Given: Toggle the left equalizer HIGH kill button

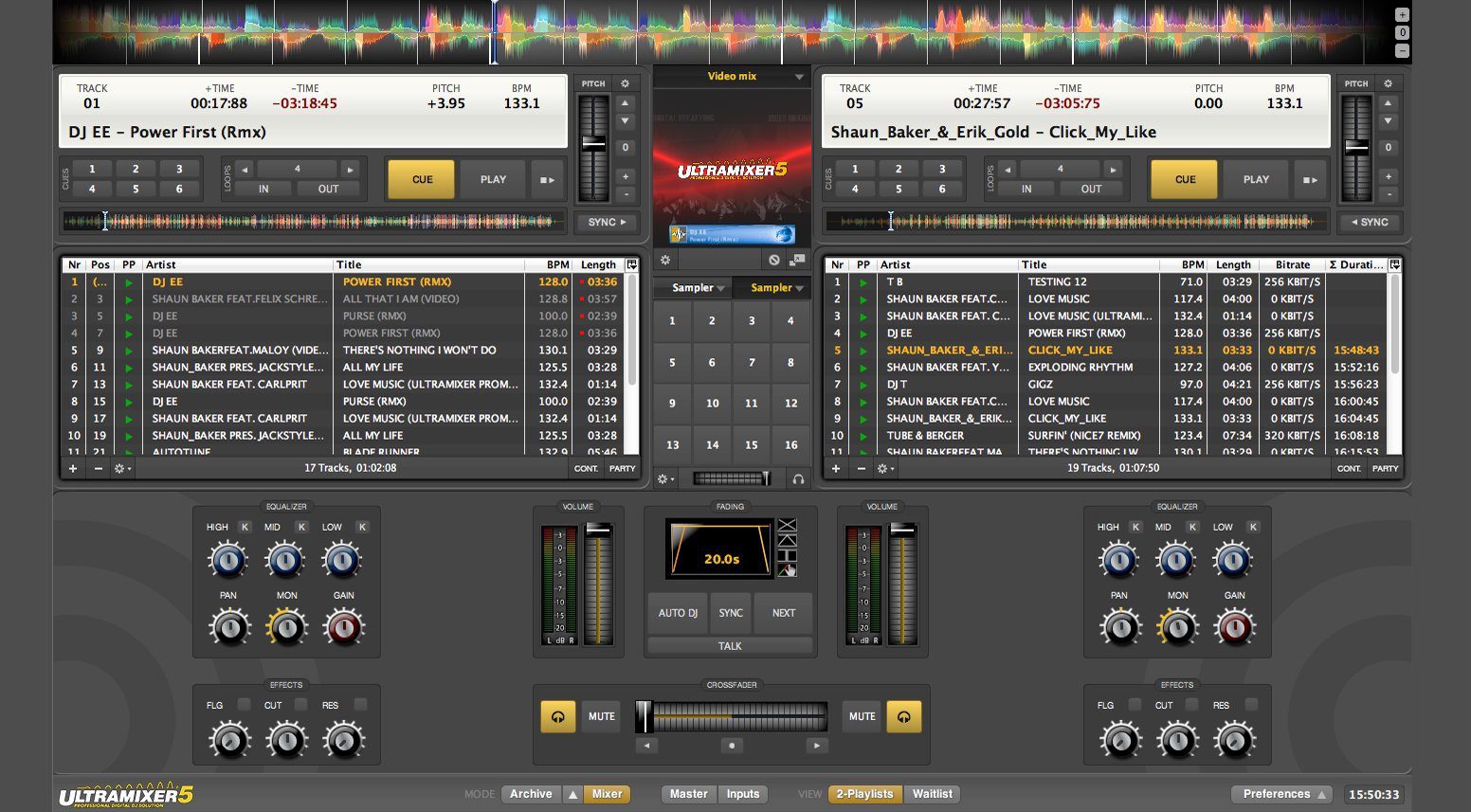Looking at the screenshot, I should pyautogui.click(x=245, y=527).
